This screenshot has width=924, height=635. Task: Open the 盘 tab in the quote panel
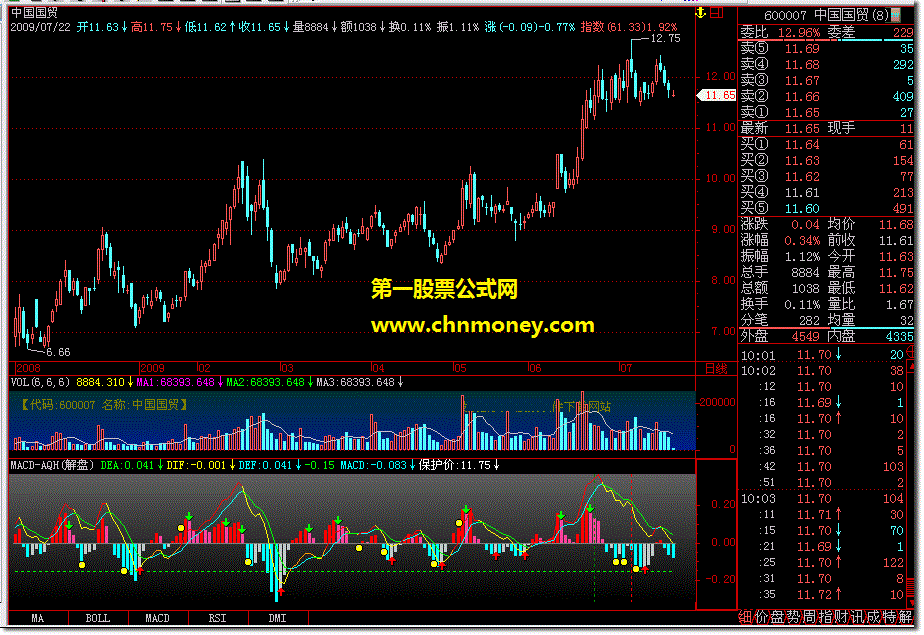[777, 617]
